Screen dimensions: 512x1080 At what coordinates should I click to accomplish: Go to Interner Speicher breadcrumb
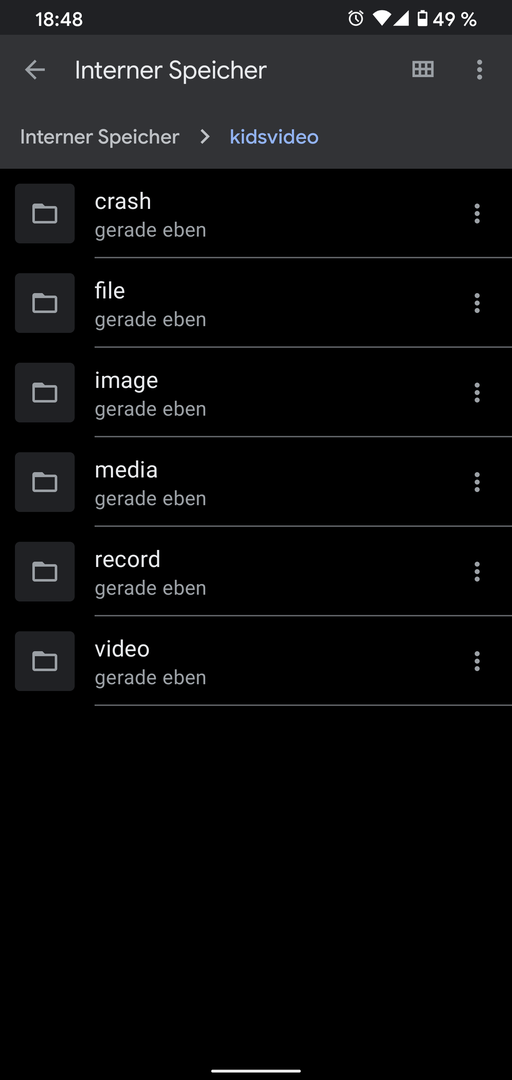pyautogui.click(x=99, y=137)
